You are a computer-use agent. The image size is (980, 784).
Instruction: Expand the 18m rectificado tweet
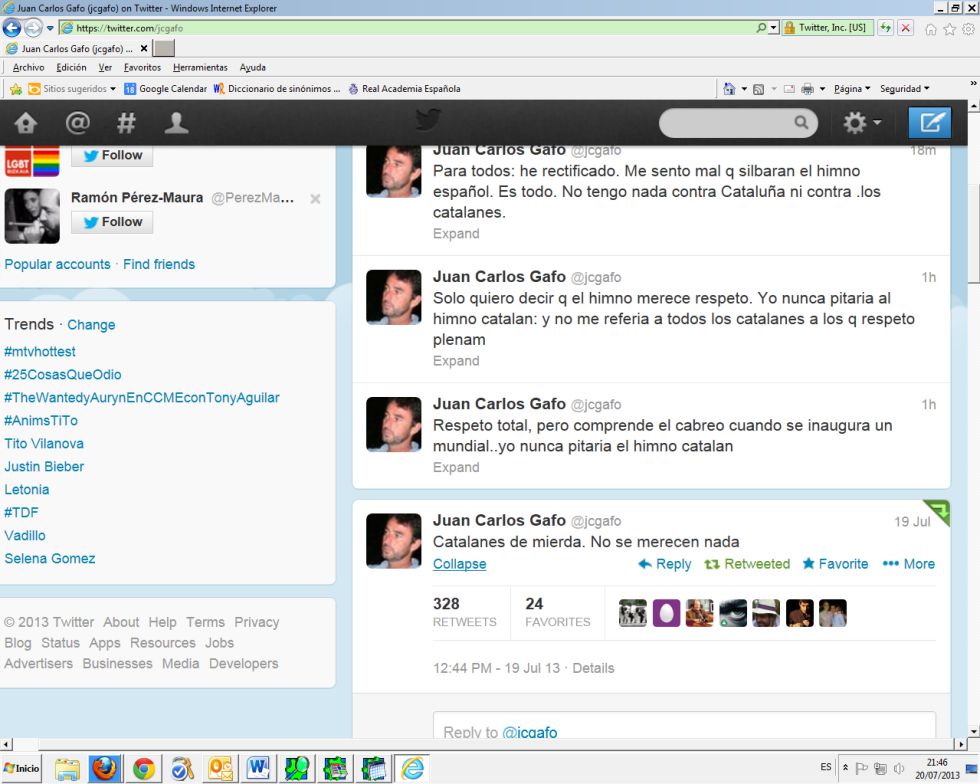click(456, 233)
